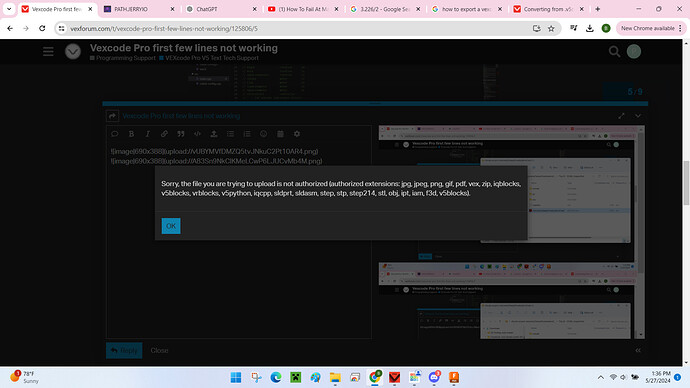Click the emoji icon in composer toolbar
Viewport: 690px width, 388px height.
(264, 134)
